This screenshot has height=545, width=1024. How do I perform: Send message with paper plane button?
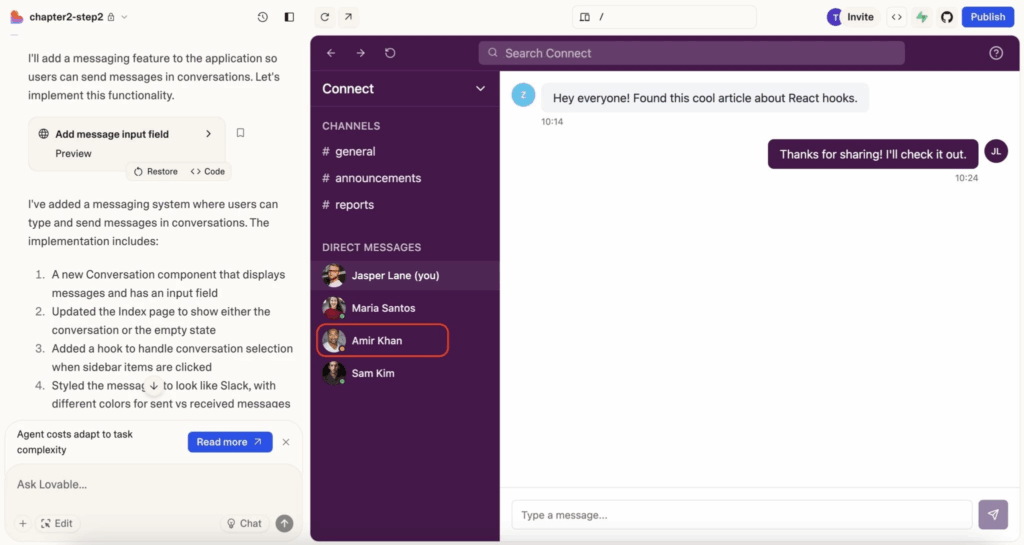point(993,514)
